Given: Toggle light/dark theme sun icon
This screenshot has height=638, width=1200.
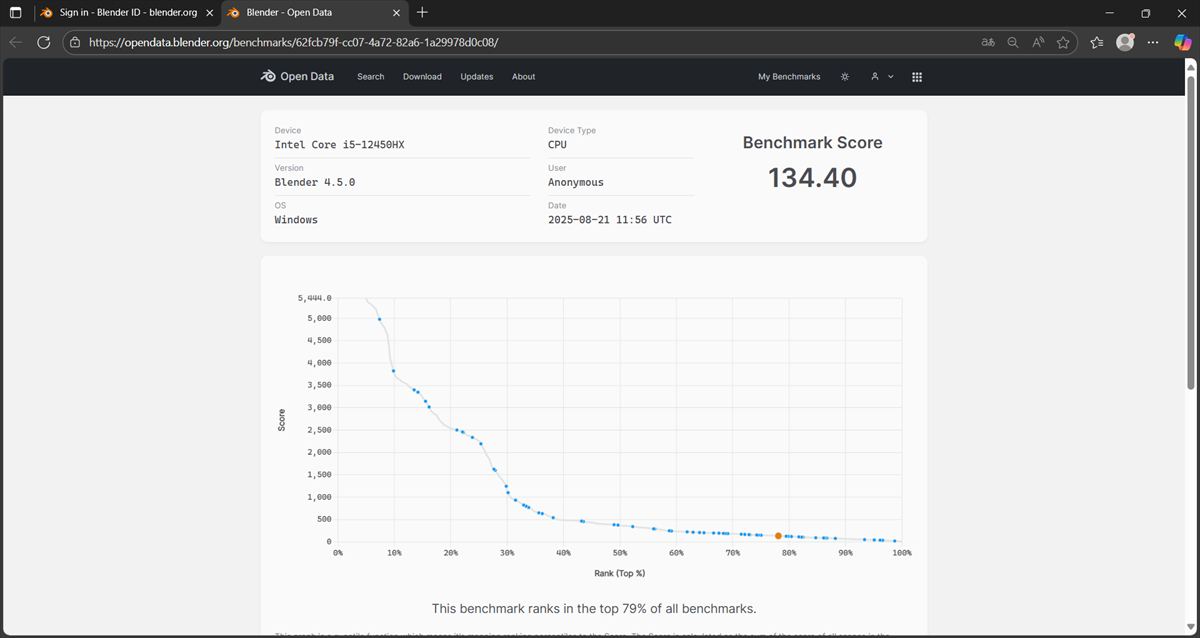Looking at the screenshot, I should [845, 77].
